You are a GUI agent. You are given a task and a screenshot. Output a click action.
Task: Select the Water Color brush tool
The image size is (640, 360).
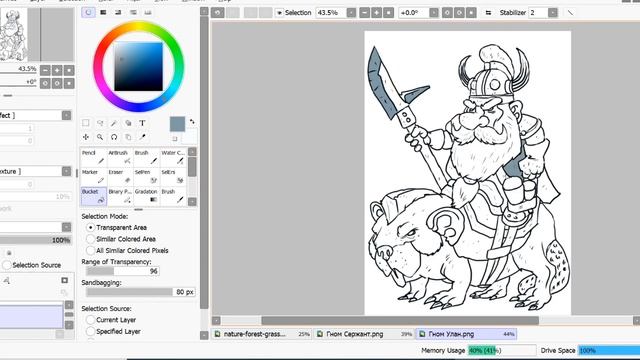click(173, 157)
